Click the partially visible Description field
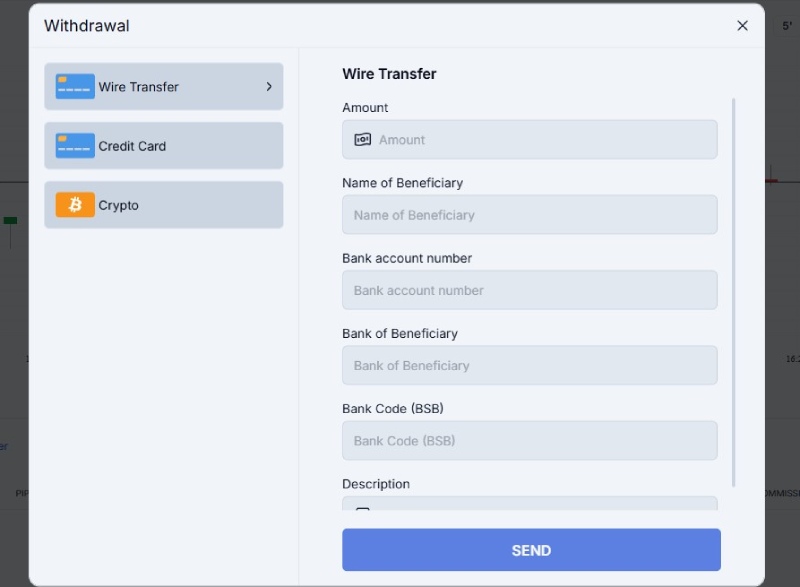The height and width of the screenshot is (587, 800). click(530, 503)
